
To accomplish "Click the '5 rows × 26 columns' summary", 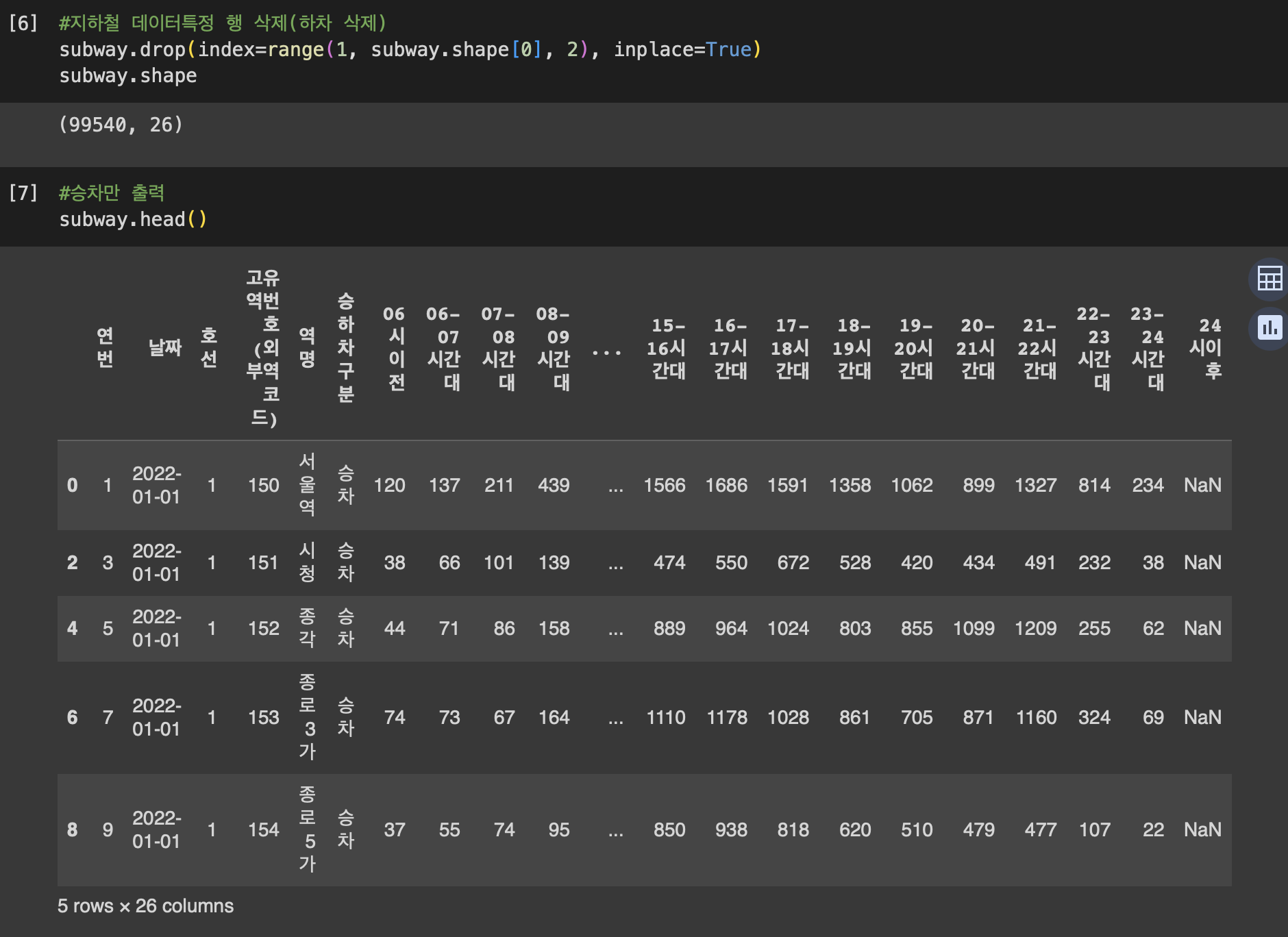I will coord(145,905).
